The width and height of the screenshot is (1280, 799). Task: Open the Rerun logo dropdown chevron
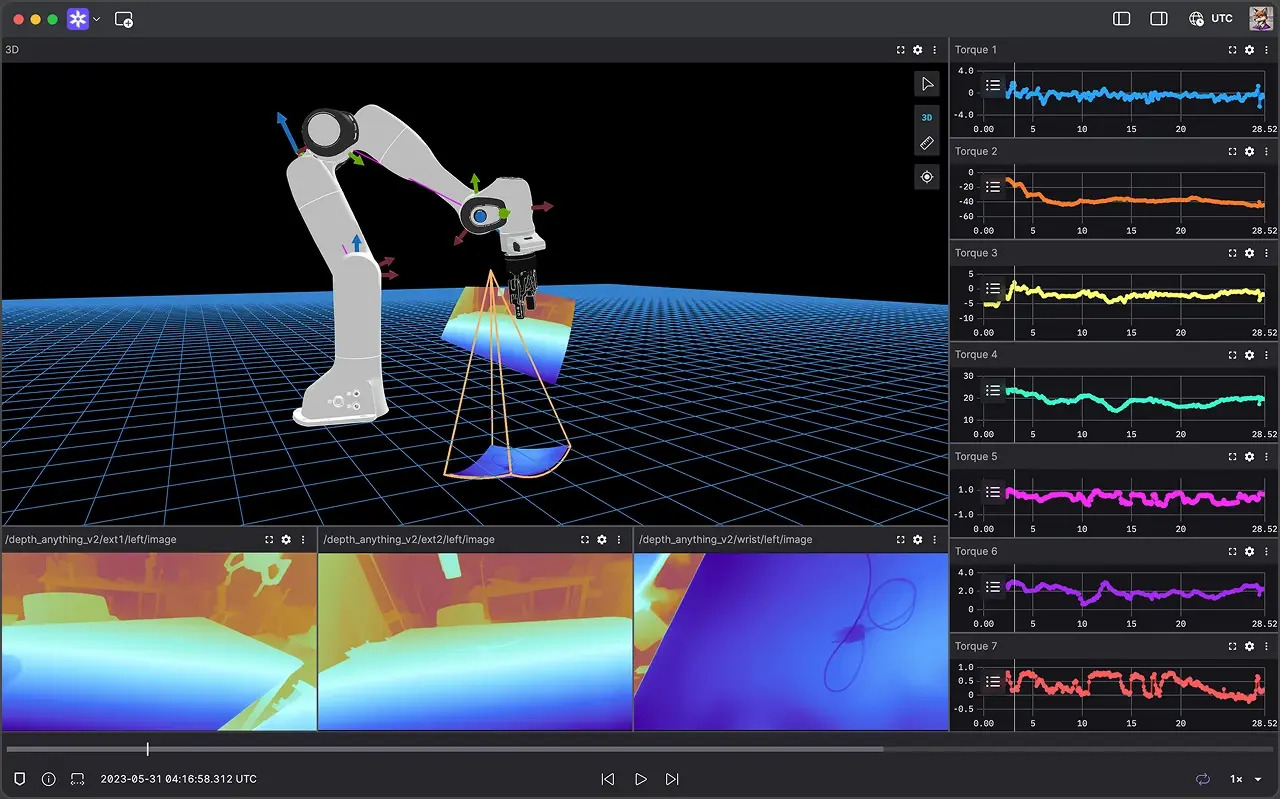(x=97, y=18)
